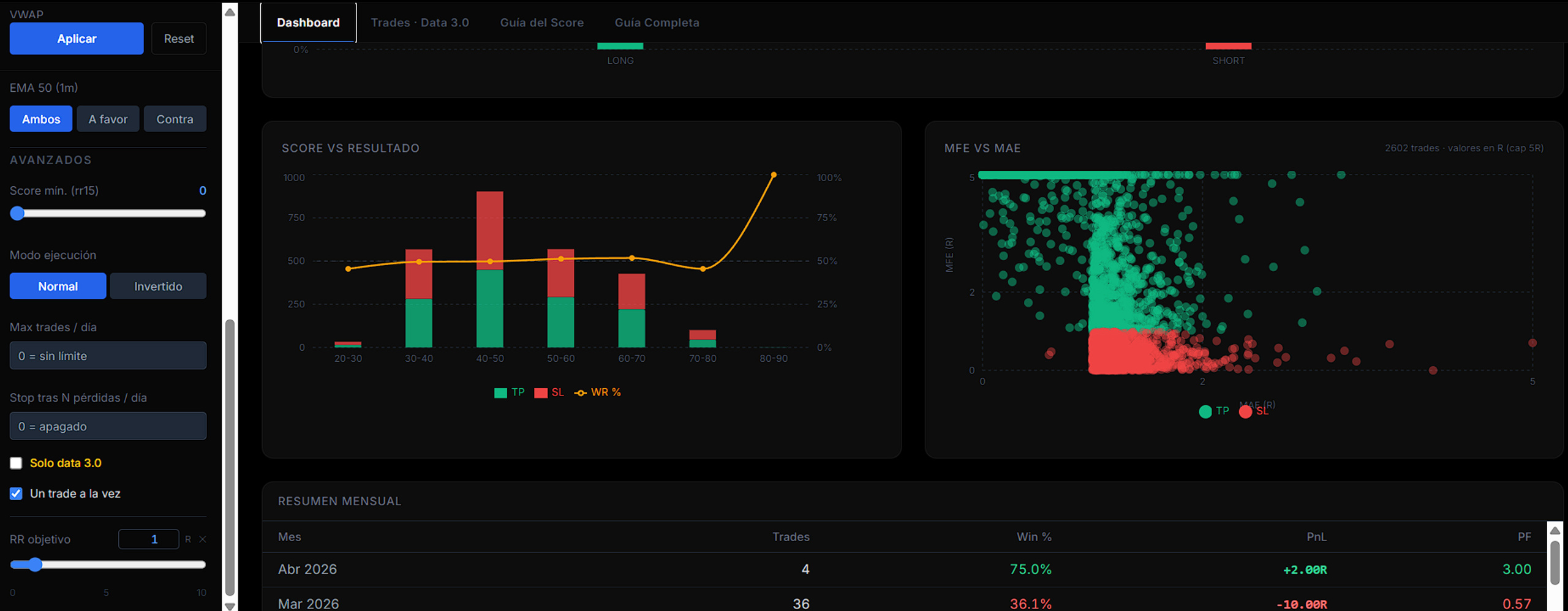Clear the RR objetivo value with the x icon
The width and height of the screenshot is (1568, 611).
click(203, 539)
